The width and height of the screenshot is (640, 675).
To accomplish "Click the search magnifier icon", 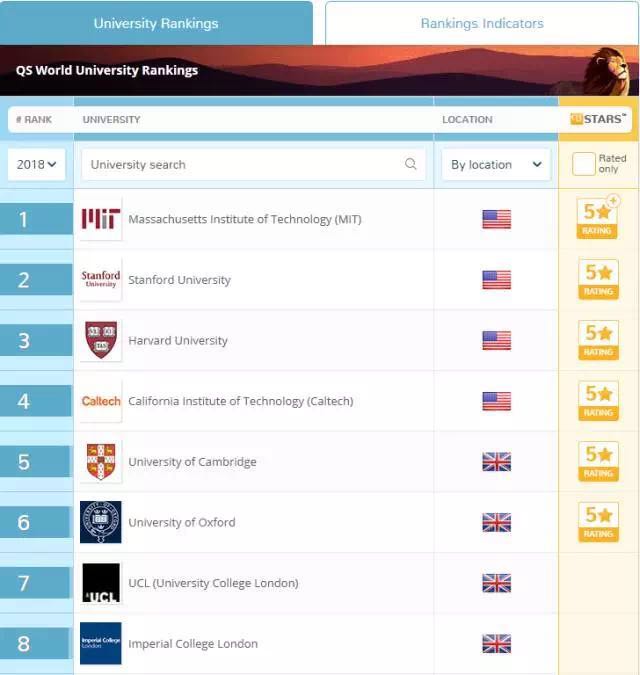I will [x=411, y=164].
